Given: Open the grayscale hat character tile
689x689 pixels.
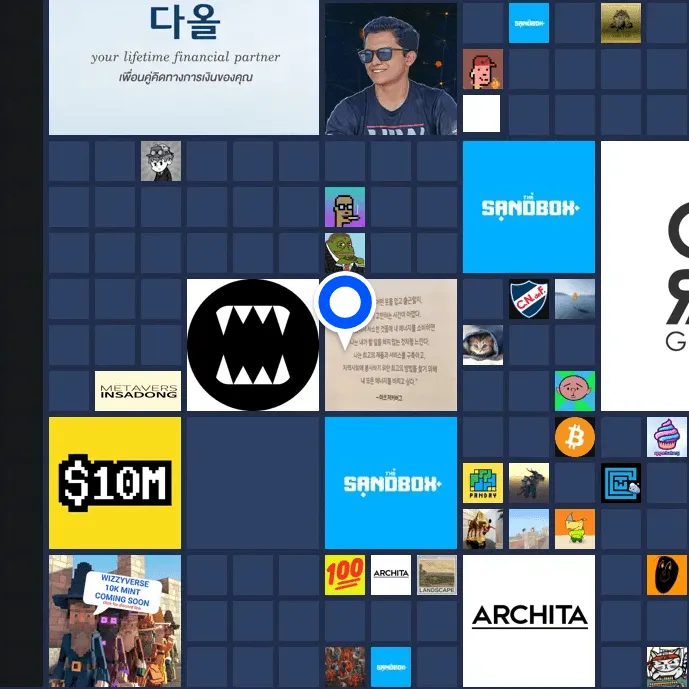Looking at the screenshot, I should click(160, 161).
